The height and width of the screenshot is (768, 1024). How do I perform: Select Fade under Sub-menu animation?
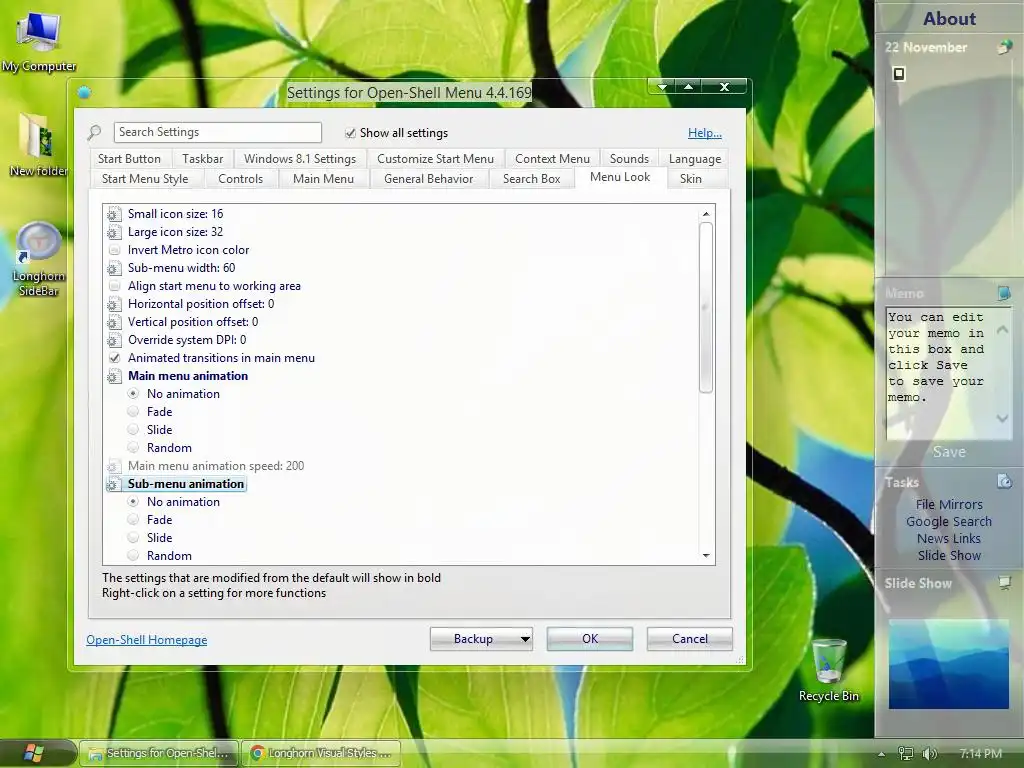[x=133, y=520]
